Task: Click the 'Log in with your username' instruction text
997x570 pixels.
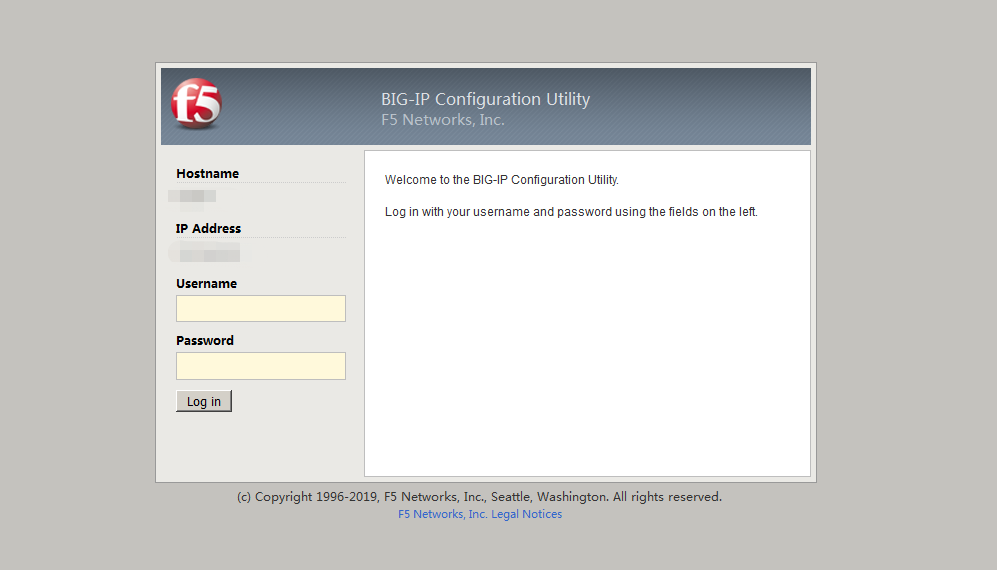Action: 571,212
